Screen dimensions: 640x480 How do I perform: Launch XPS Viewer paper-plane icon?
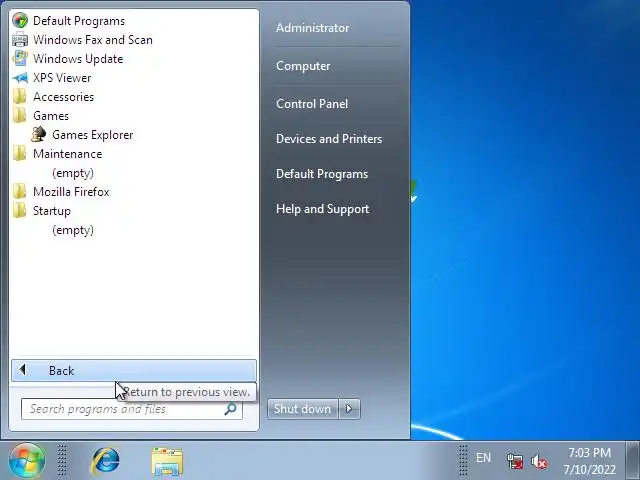pos(20,78)
